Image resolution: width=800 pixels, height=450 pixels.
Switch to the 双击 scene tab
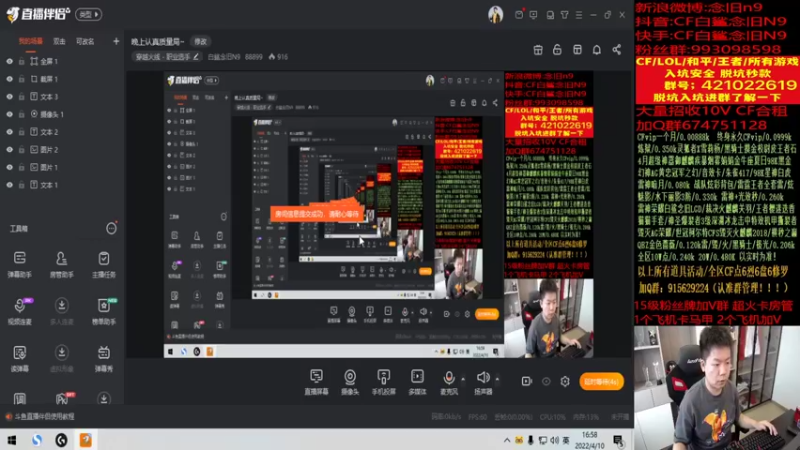coord(59,41)
